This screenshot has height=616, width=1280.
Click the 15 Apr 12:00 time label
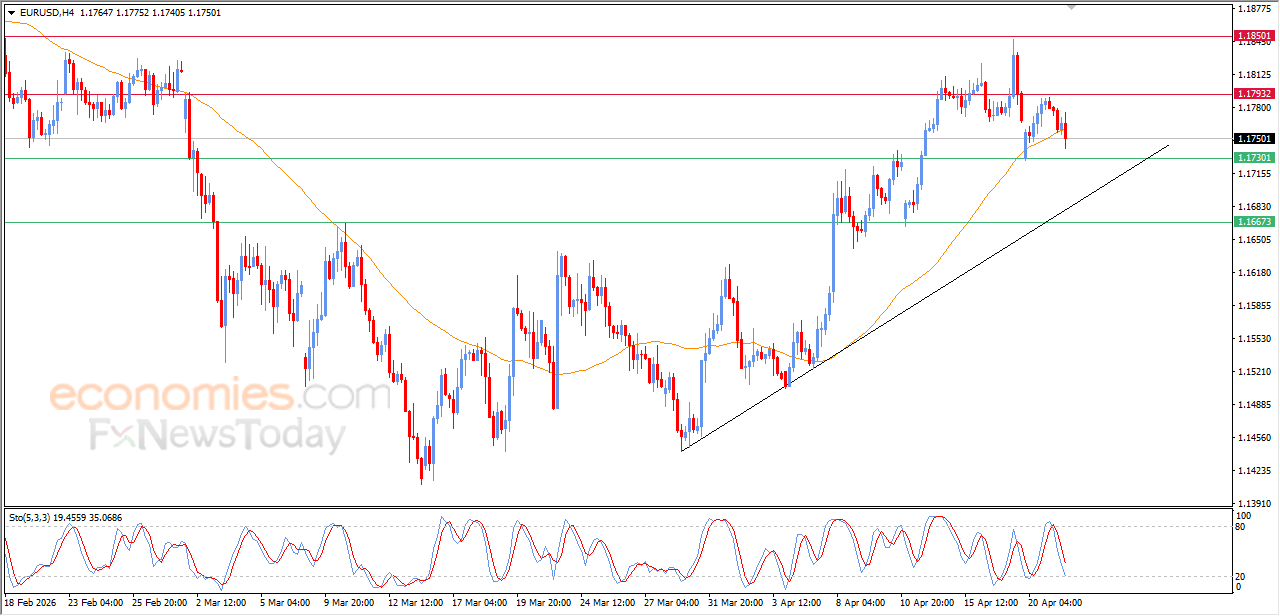pyautogui.click(x=991, y=603)
